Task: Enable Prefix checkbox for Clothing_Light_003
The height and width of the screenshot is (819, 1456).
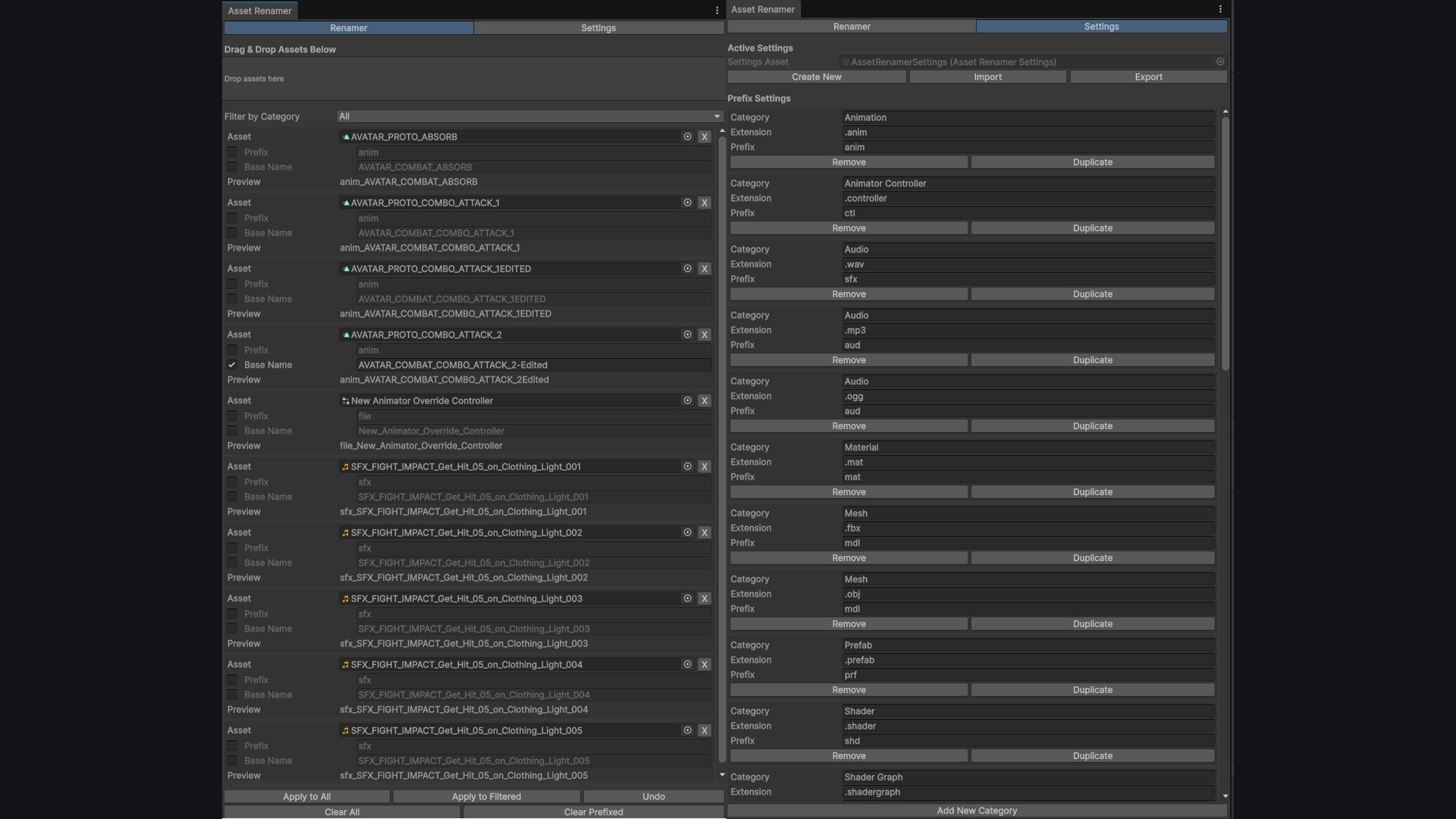Action: (x=232, y=614)
